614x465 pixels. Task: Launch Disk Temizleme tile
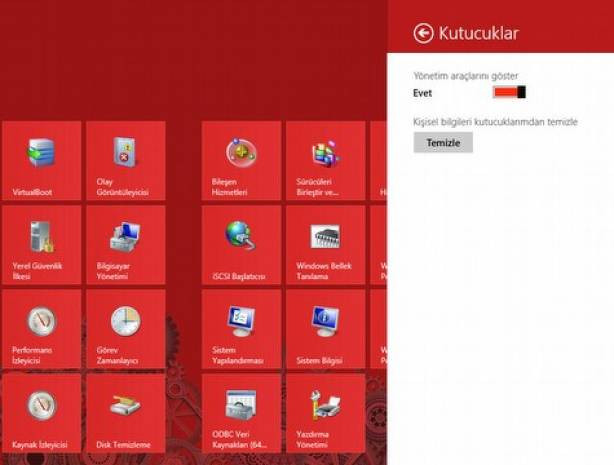126,413
